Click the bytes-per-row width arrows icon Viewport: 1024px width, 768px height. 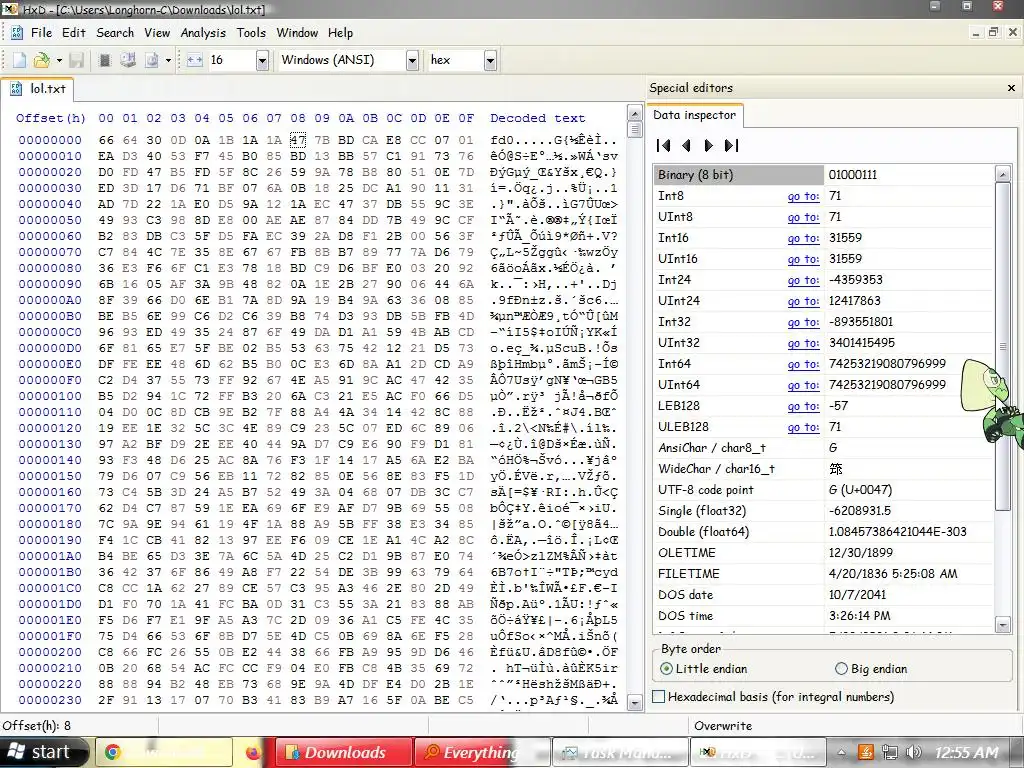coord(195,60)
